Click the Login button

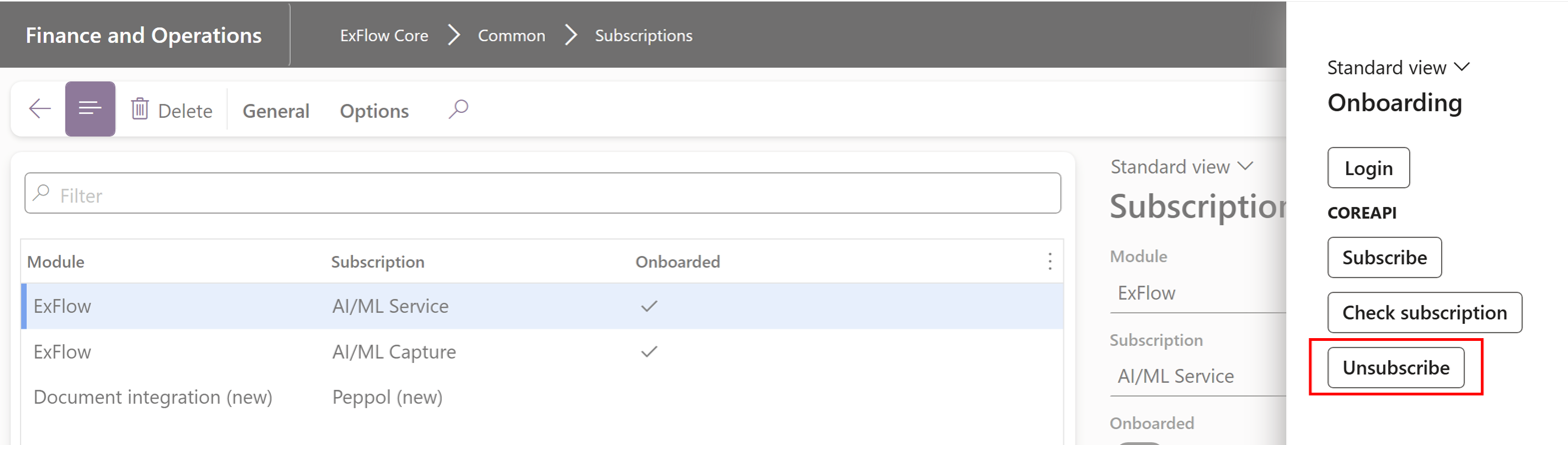coord(1368,168)
